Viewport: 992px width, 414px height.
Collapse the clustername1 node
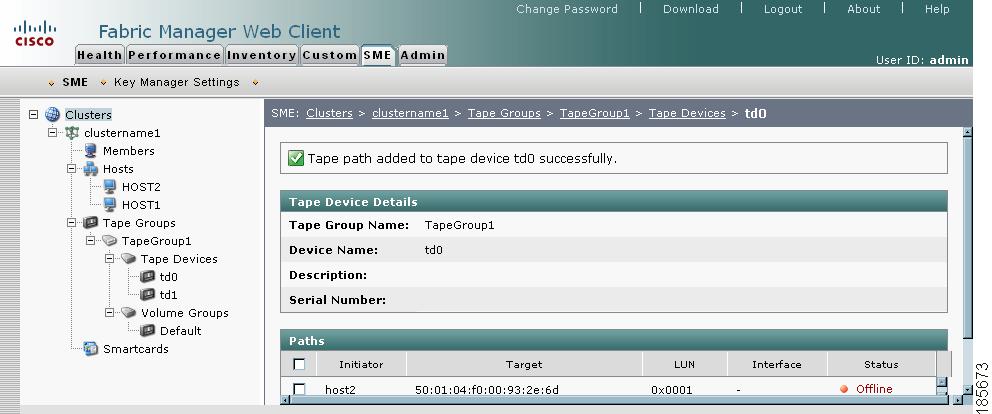click(x=53, y=132)
